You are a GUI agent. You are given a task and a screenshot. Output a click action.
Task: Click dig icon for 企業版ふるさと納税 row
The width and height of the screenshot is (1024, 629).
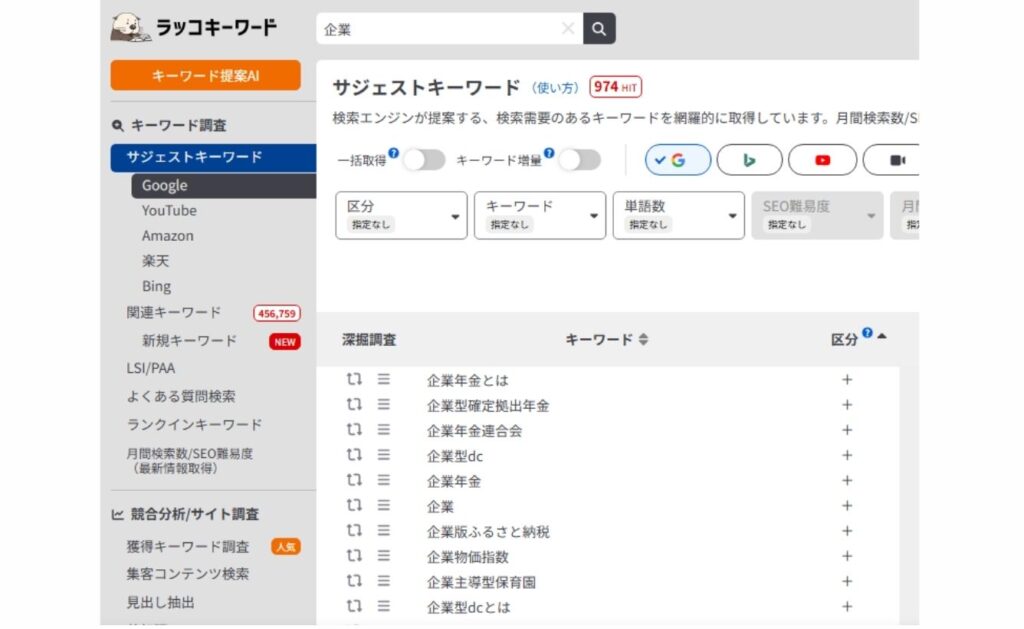point(354,531)
